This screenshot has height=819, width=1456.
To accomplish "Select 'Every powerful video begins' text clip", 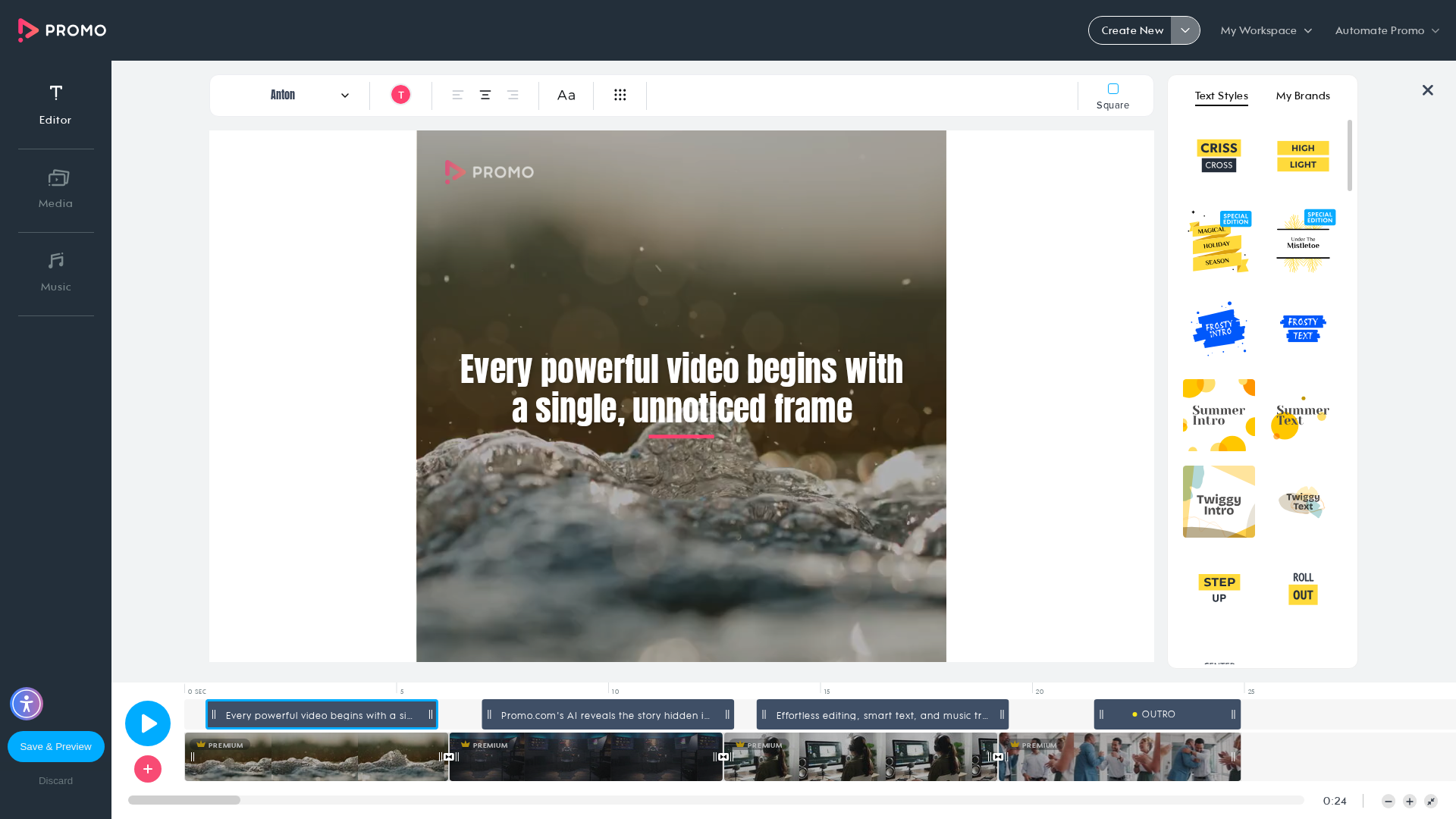I will pos(322,714).
